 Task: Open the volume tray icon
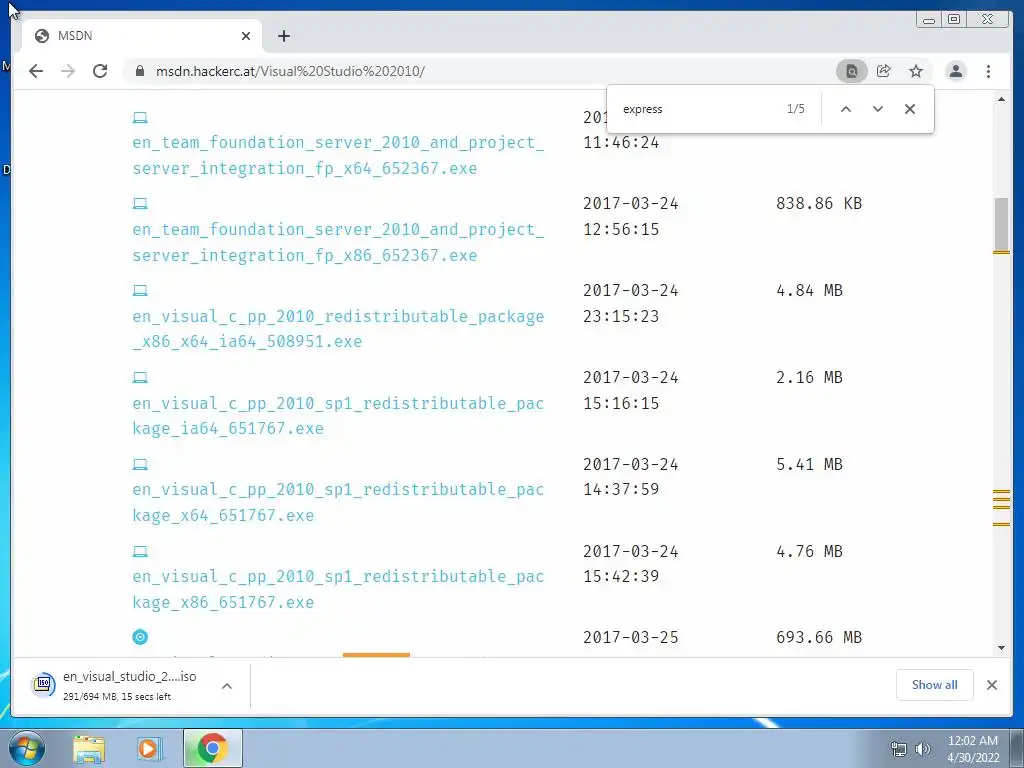point(922,749)
